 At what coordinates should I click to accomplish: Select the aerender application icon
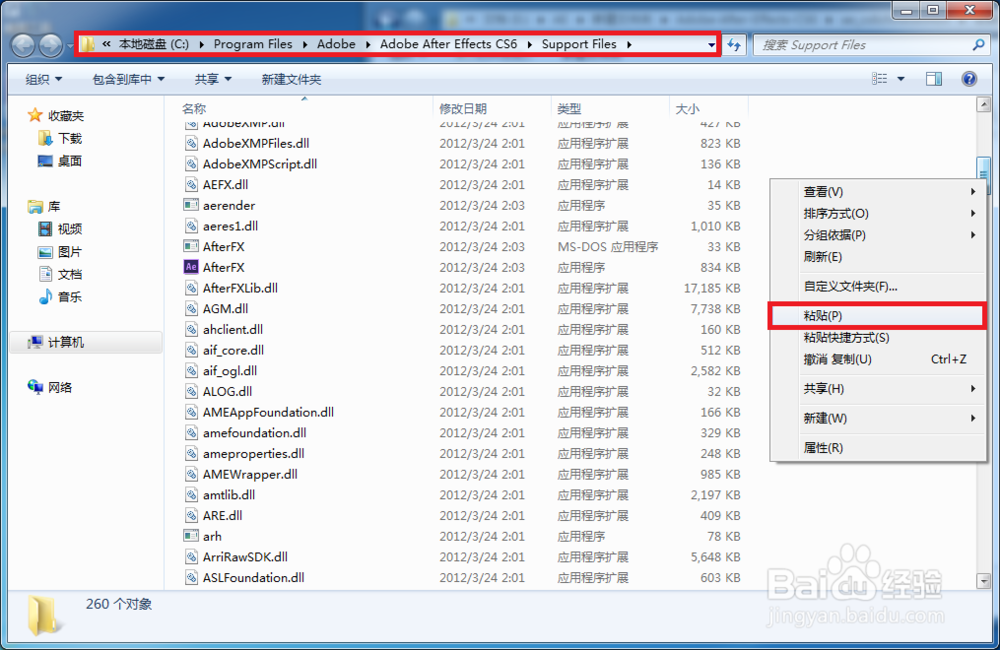pyautogui.click(x=191, y=205)
